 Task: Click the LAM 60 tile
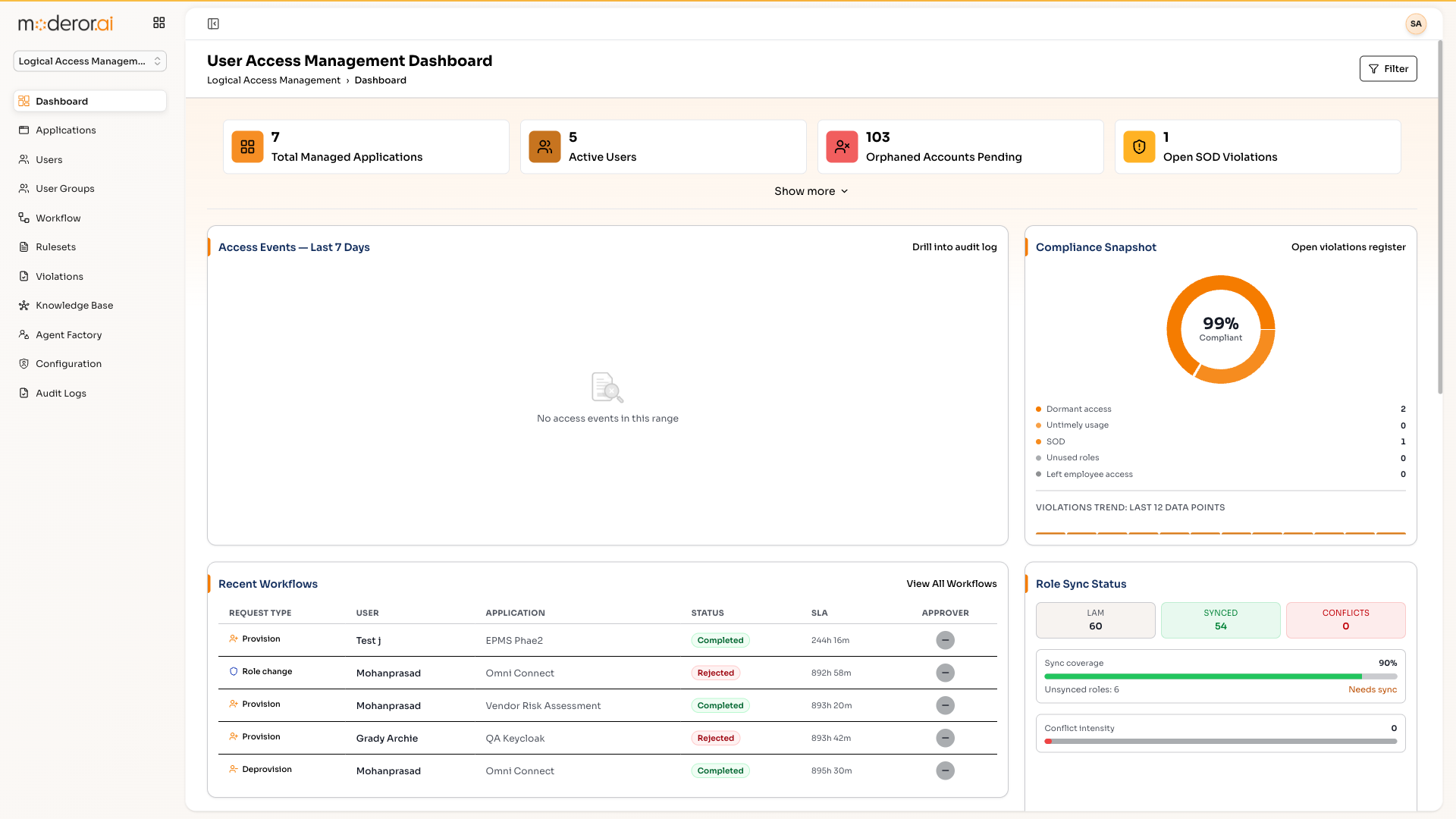(x=1095, y=620)
